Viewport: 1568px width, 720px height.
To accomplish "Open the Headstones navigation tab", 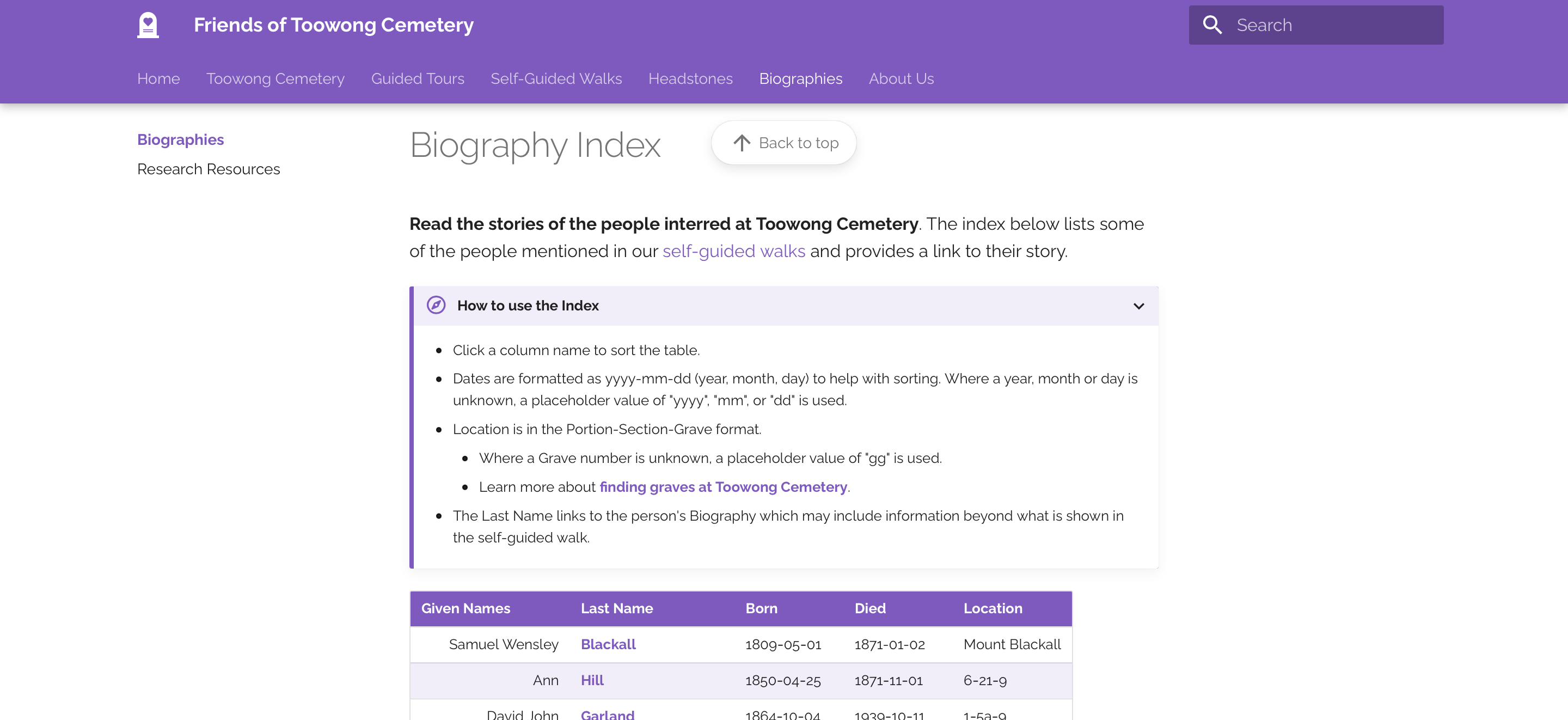I will [690, 78].
